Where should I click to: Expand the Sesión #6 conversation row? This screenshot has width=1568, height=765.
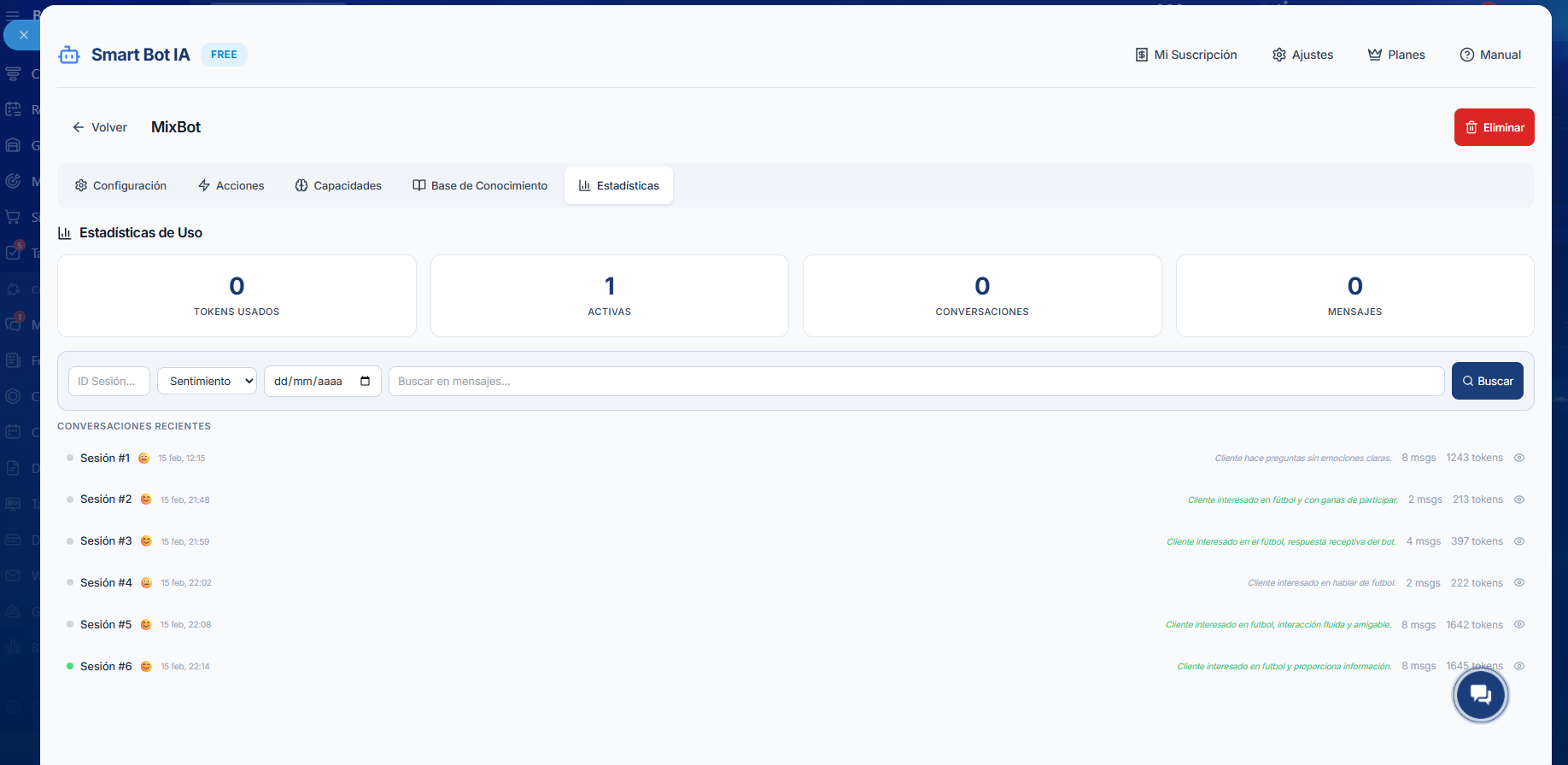(106, 666)
